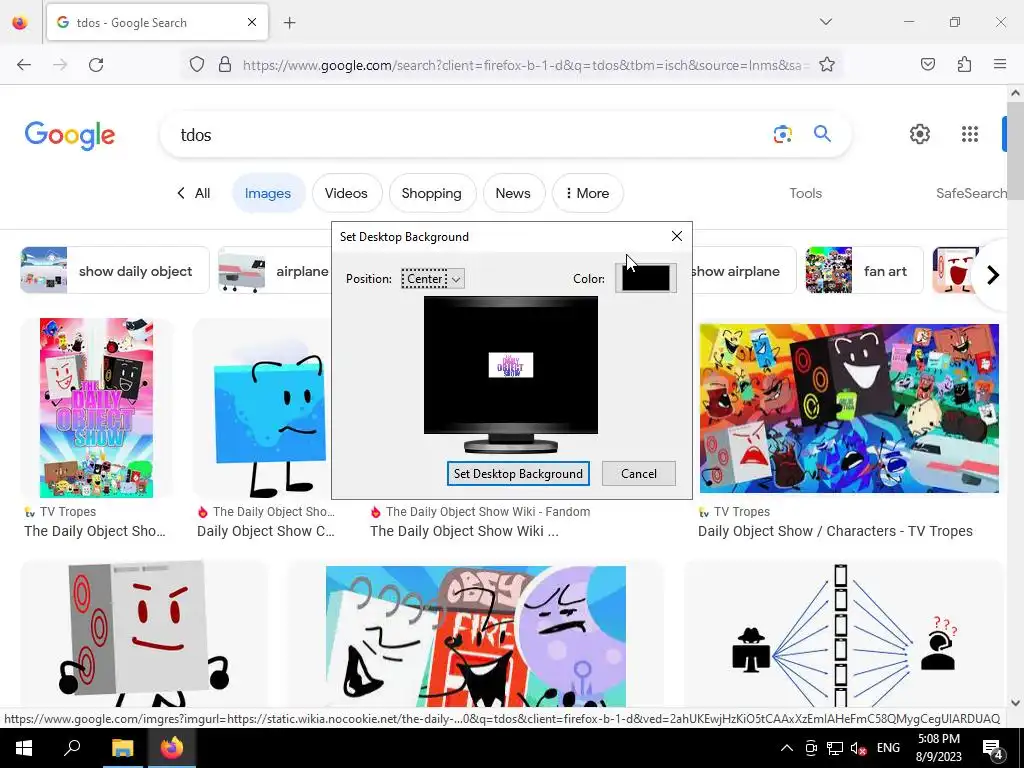This screenshot has width=1024, height=768.
Task: Open the OBEY fire characters image
Action: tap(475, 636)
